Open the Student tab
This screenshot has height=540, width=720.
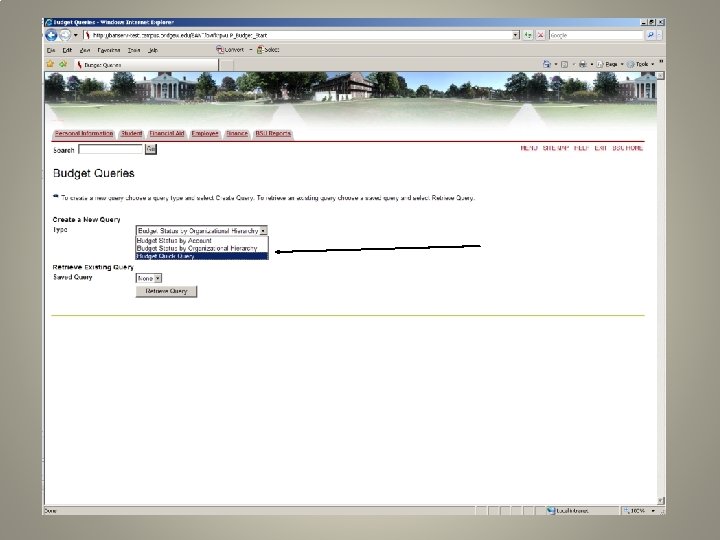pyautogui.click(x=131, y=134)
